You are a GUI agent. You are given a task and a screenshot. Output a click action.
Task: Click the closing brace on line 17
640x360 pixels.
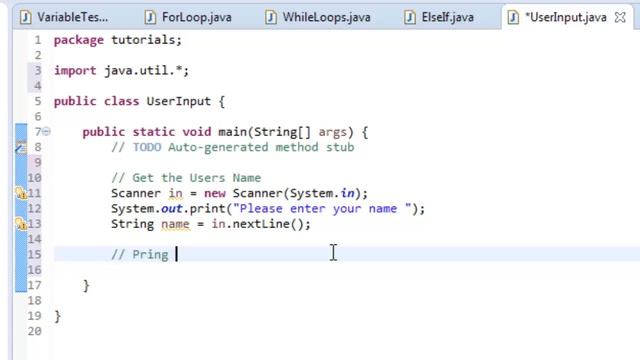click(x=86, y=285)
